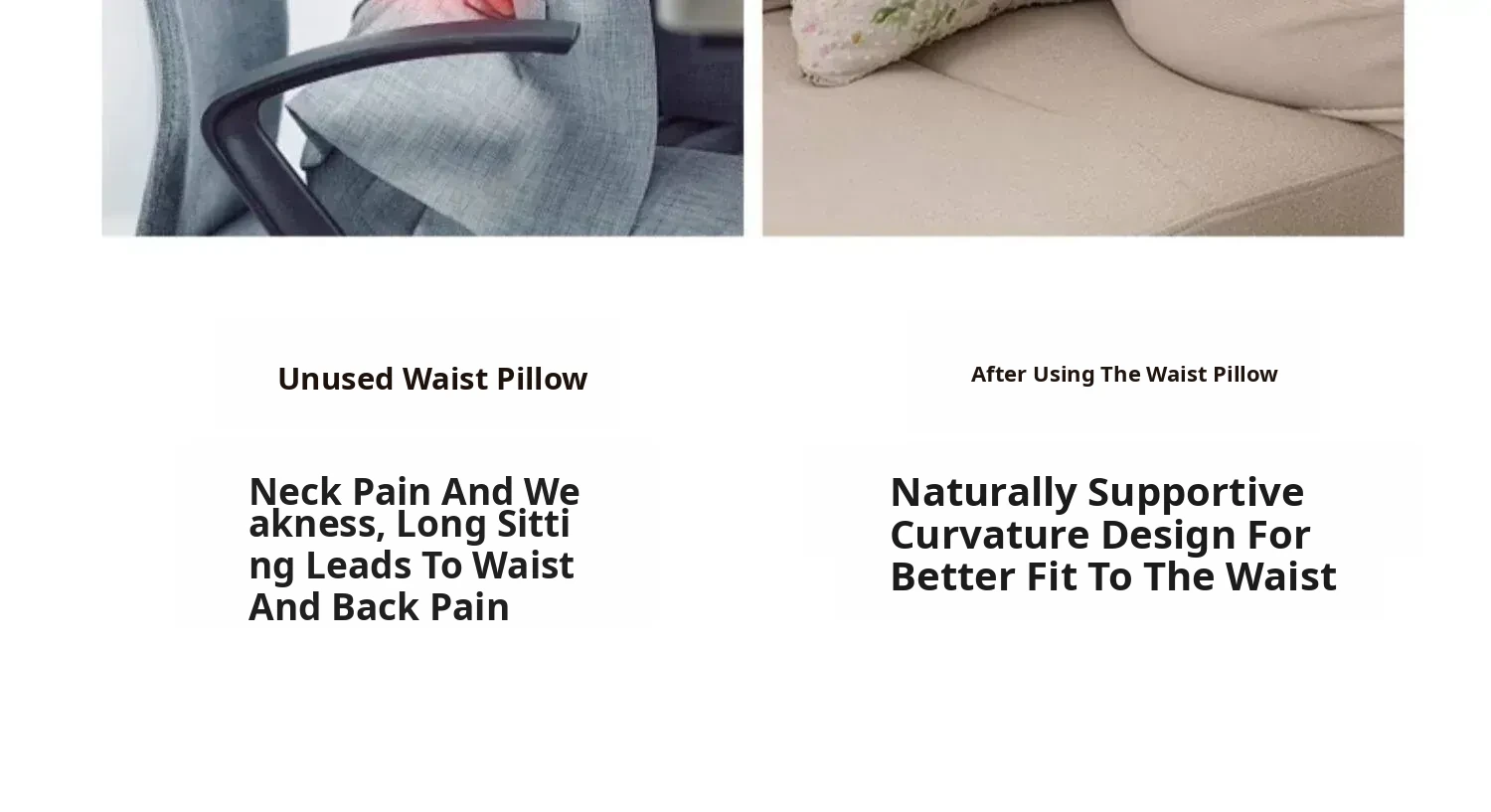Click the sofa back cushion in photo
The image size is (1491, 812).
point(1262,60)
